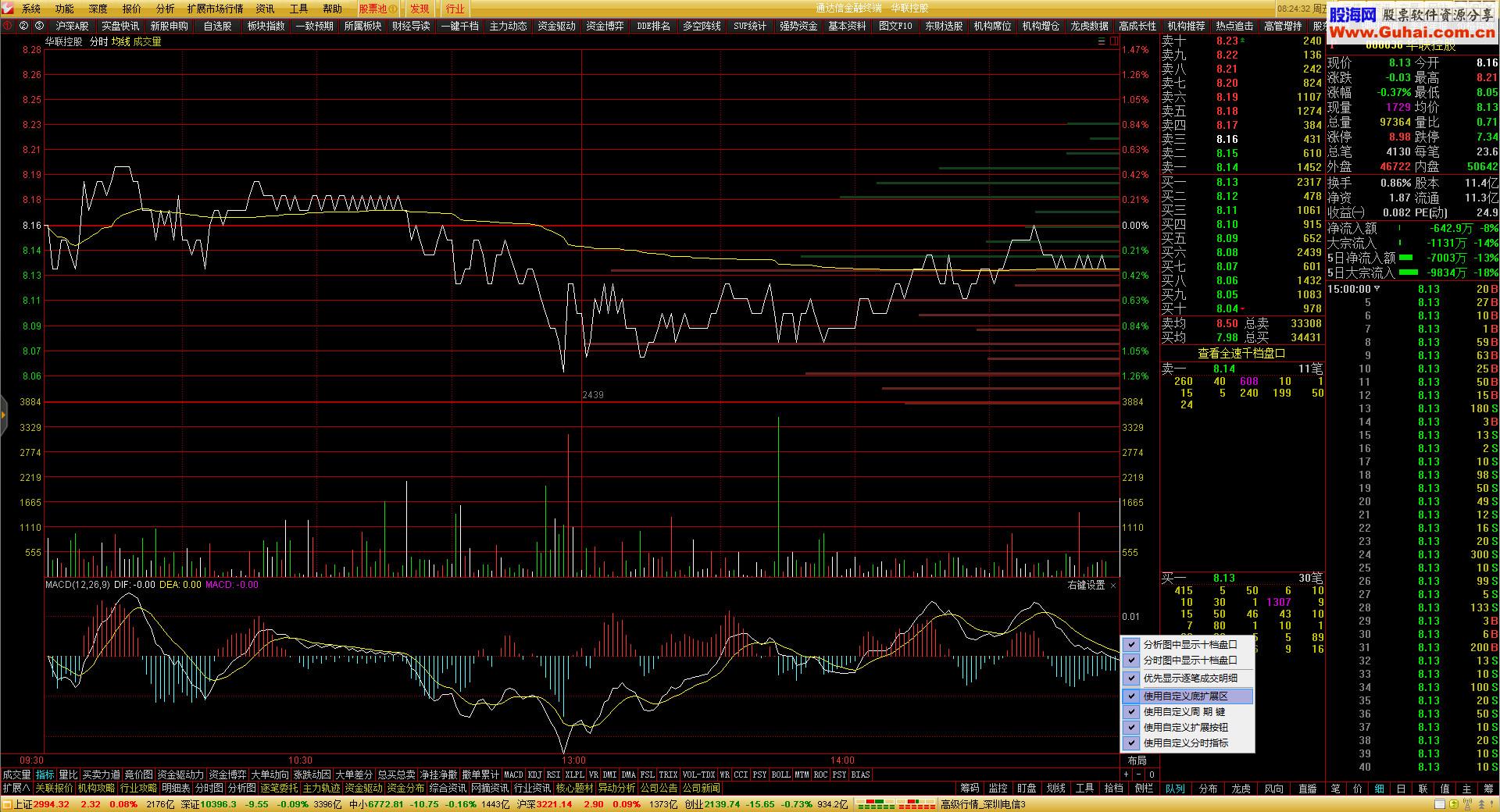Select circled page number 2 icon
The height and width of the screenshot is (812, 1500).
pos(23,26)
